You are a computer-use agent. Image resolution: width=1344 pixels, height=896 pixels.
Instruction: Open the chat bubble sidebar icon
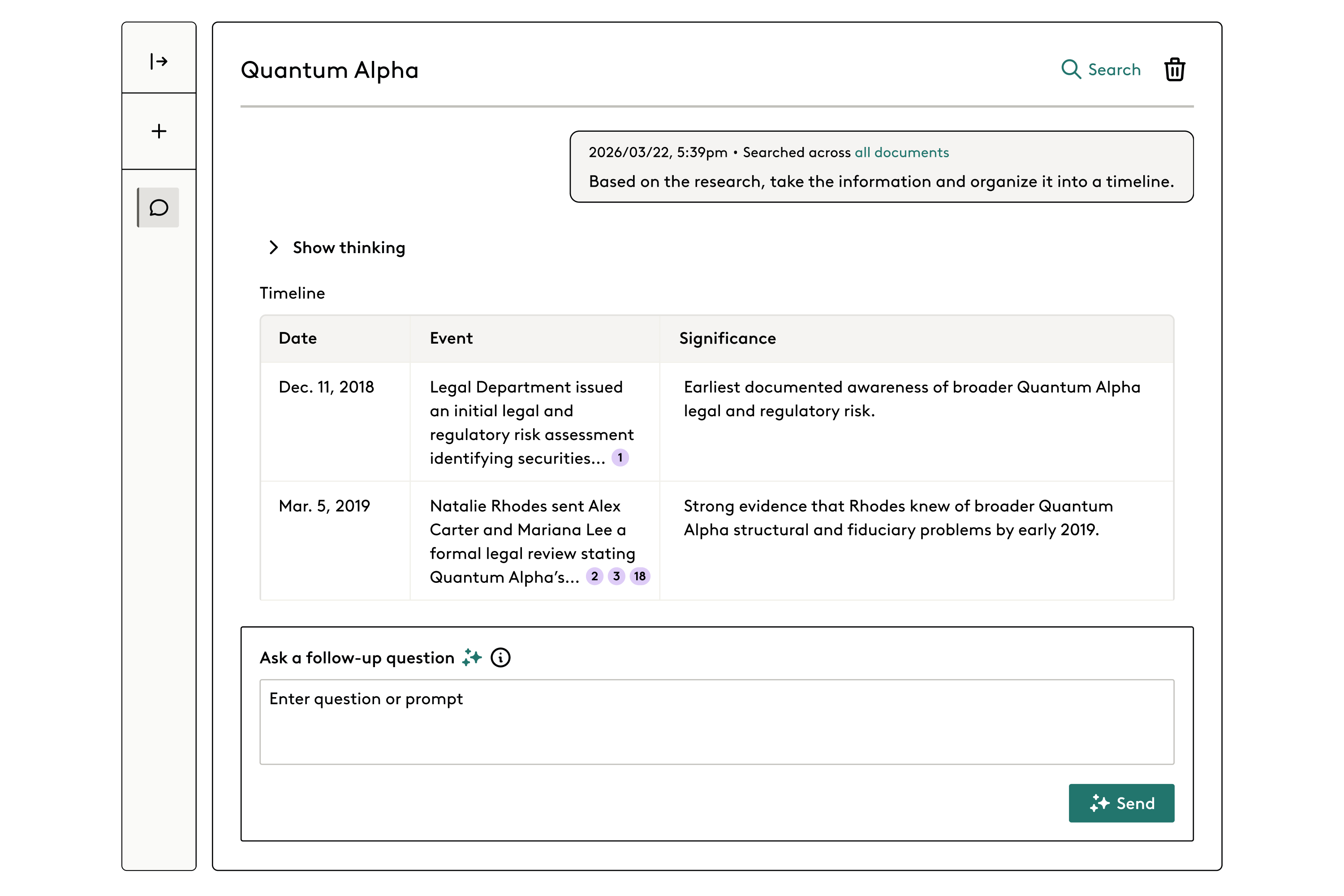(x=159, y=207)
